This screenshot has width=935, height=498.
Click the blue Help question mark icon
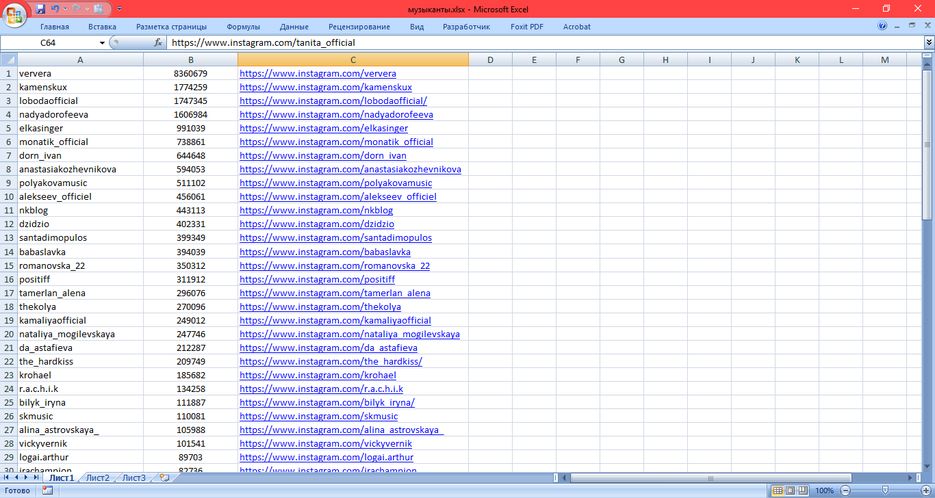click(x=883, y=26)
